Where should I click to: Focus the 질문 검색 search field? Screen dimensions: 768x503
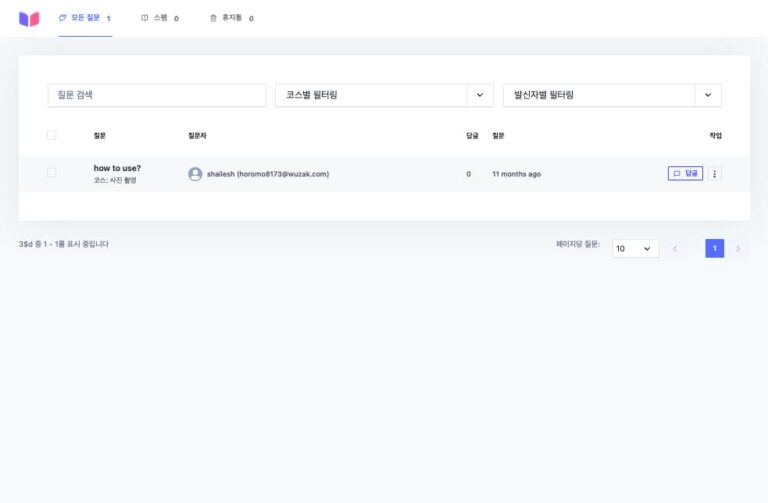pos(156,95)
